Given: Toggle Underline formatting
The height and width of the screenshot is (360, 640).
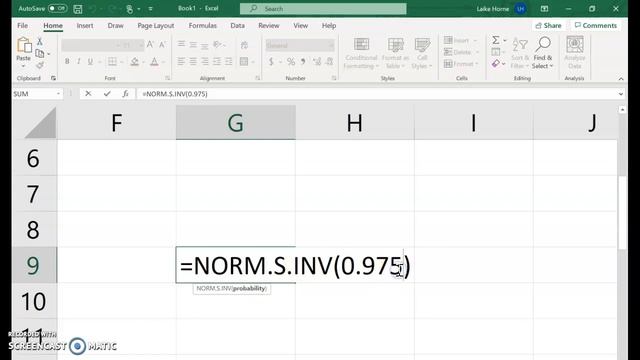Looking at the screenshot, I should [x=90, y=62].
